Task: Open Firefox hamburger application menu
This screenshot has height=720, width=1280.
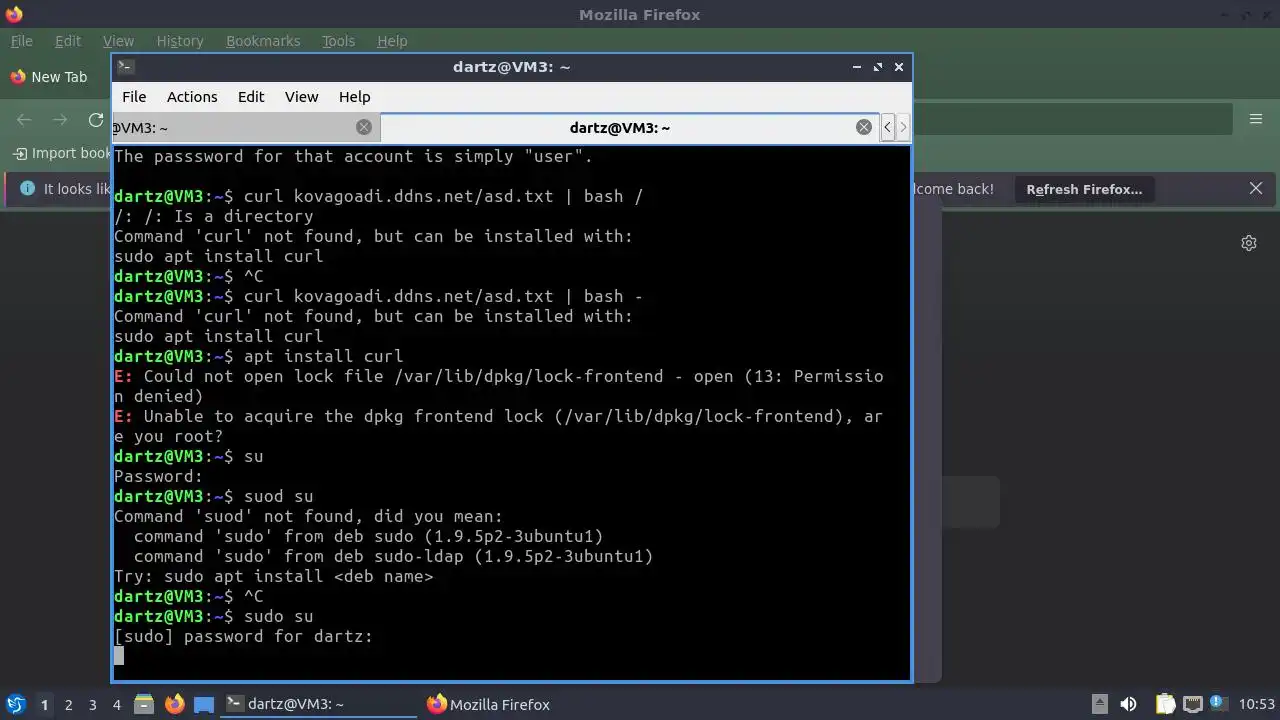Action: point(1256,119)
